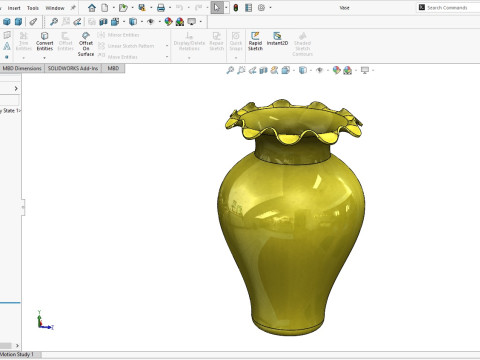The height and width of the screenshot is (360, 480).
Task: Create a new document with the New icon
Action: pos(105,8)
